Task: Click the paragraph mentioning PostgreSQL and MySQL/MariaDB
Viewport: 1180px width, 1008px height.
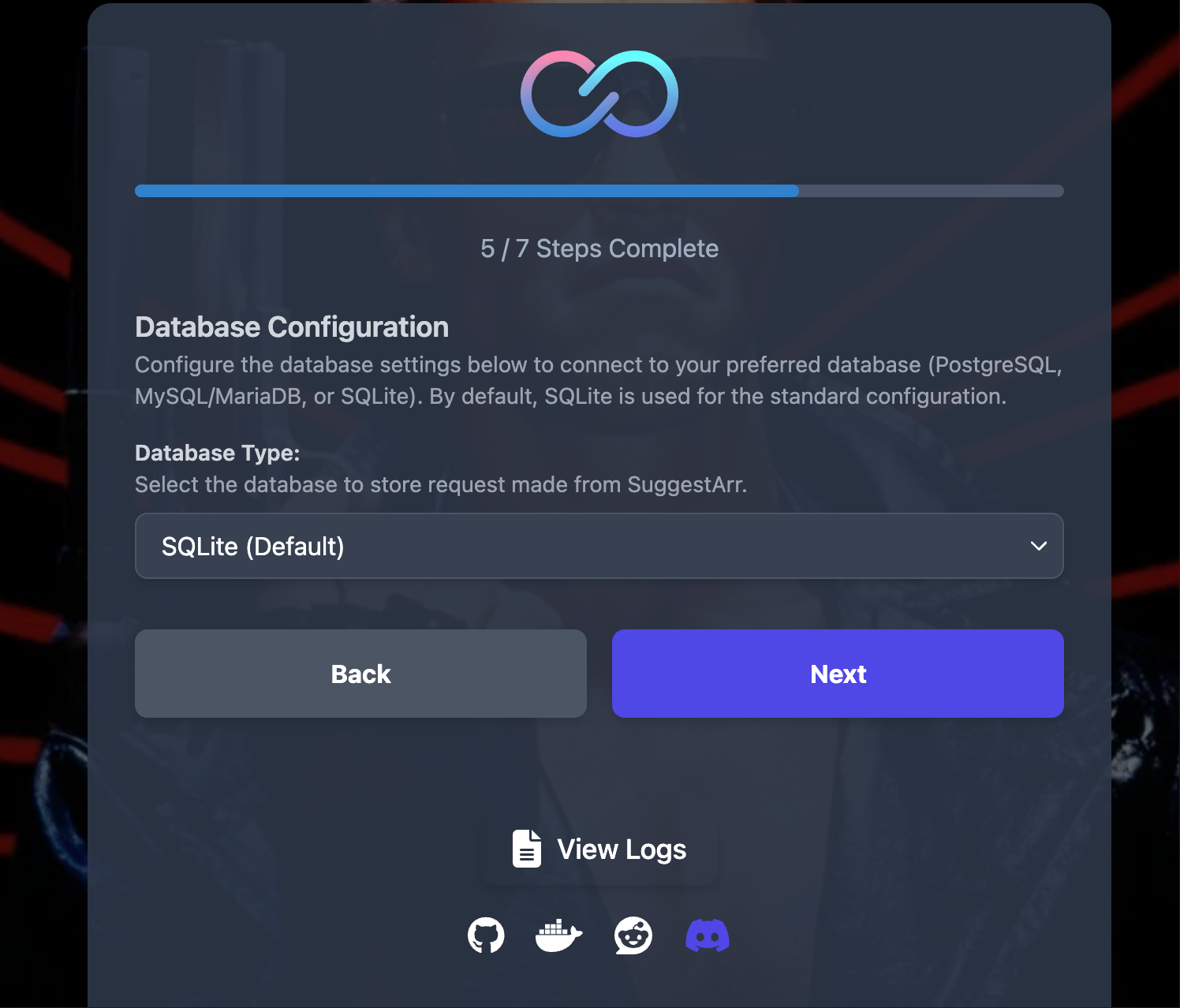Action: point(599,380)
